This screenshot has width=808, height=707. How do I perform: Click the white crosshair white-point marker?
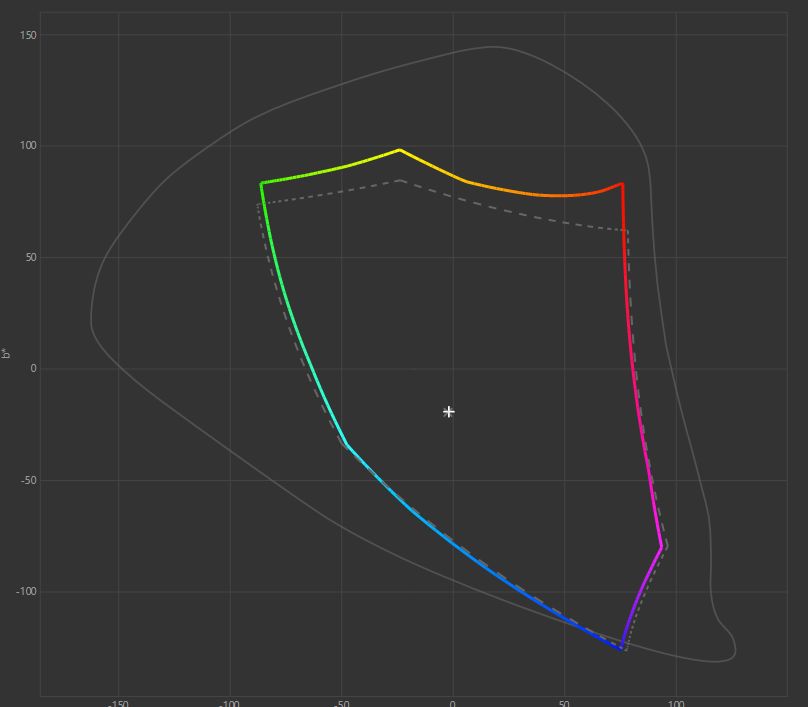(x=449, y=411)
